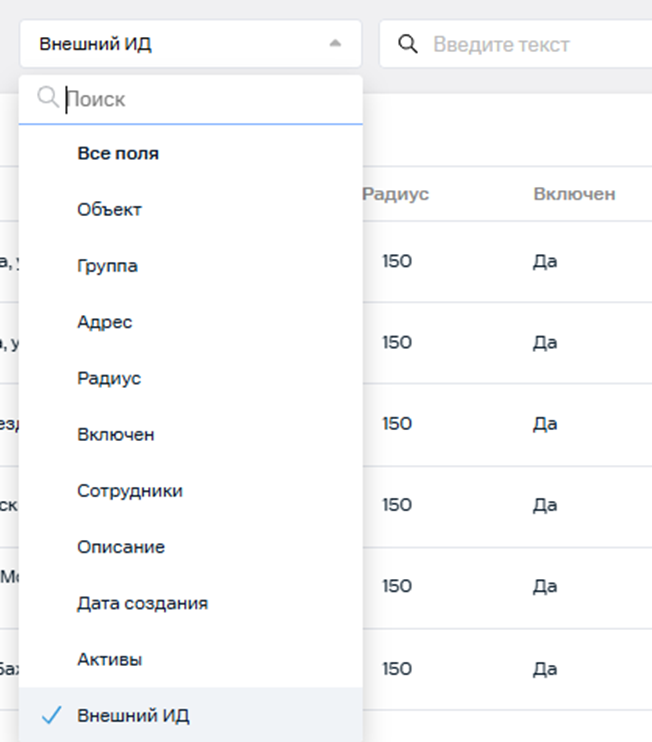This screenshot has height=742, width=652.
Task: Click radius value 150 in first table row
Action: [397, 262]
